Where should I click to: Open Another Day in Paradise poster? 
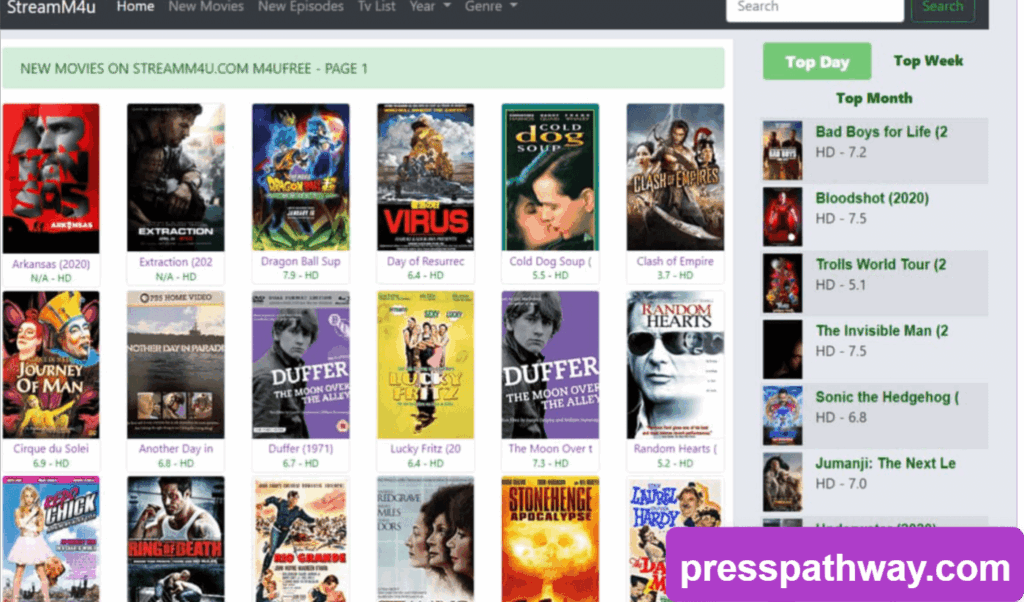tap(176, 365)
